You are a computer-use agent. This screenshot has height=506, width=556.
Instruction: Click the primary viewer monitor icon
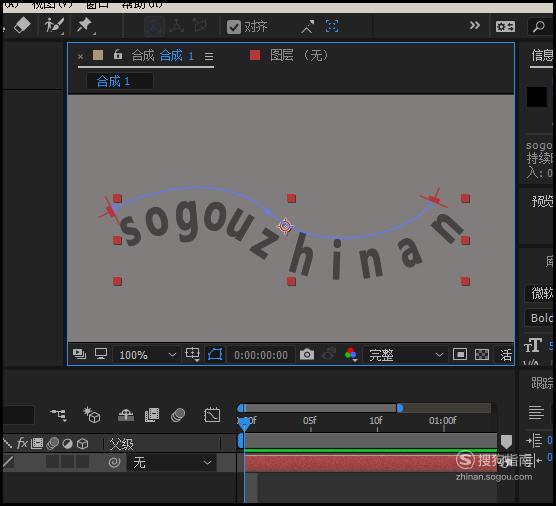coord(101,354)
